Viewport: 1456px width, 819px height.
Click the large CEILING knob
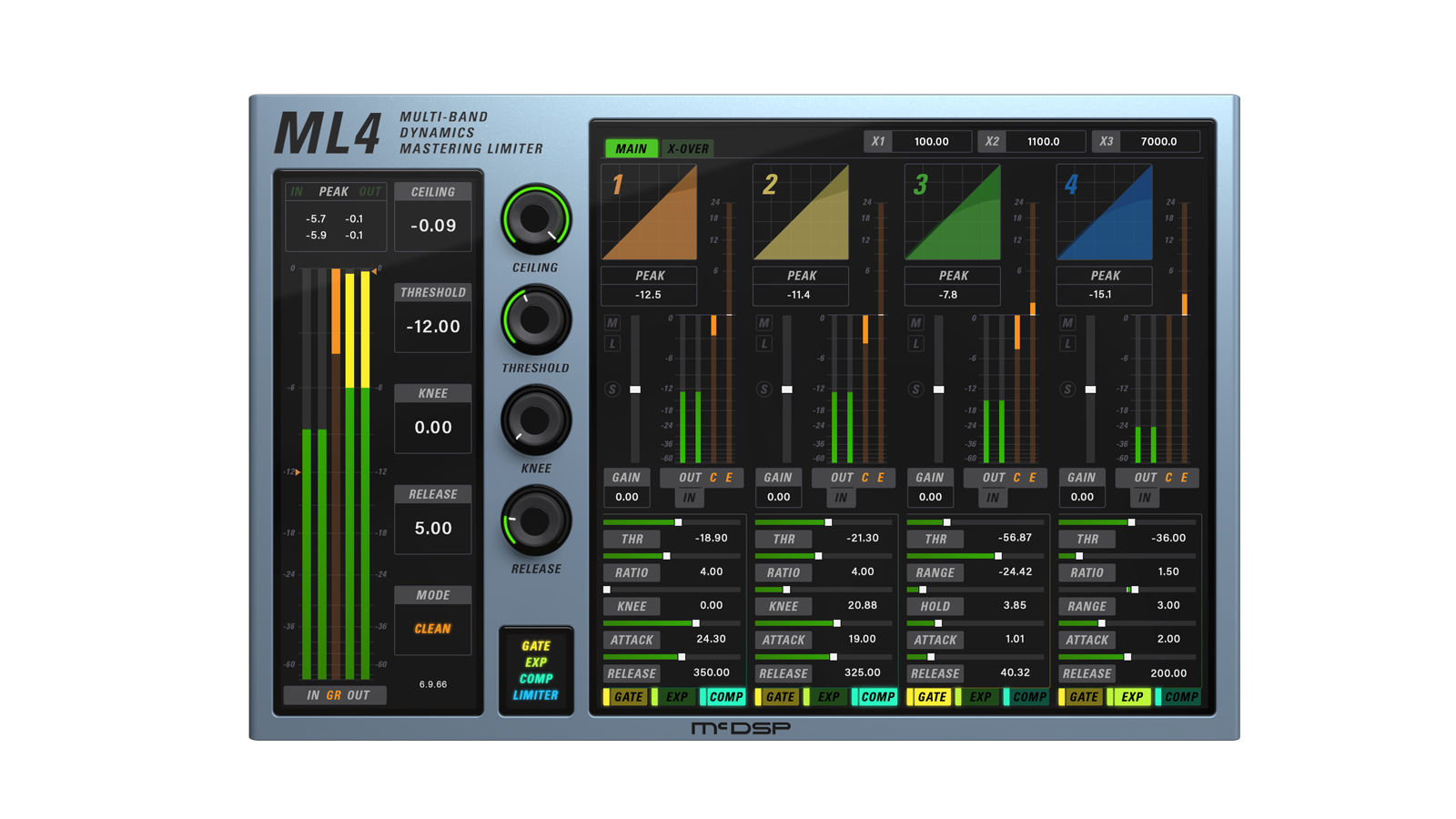click(535, 219)
